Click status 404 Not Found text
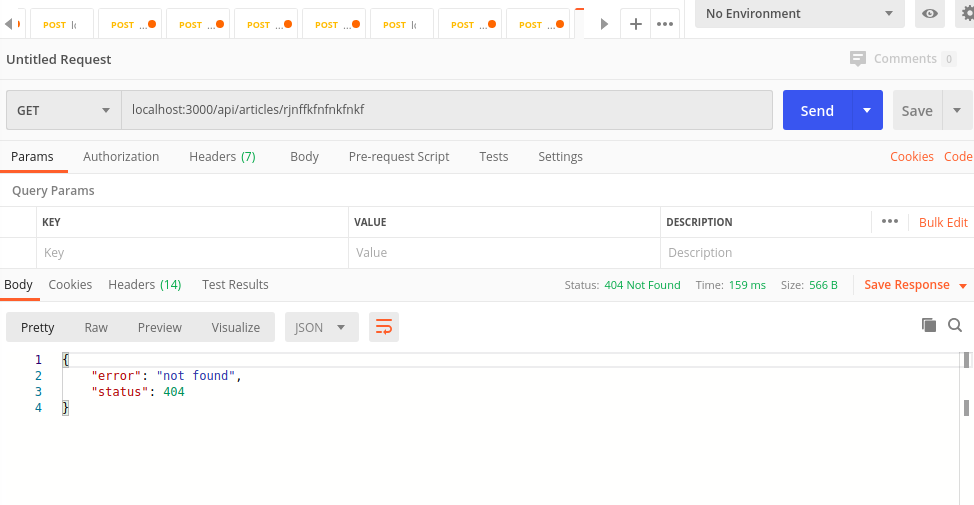This screenshot has height=505, width=974. 642,285
